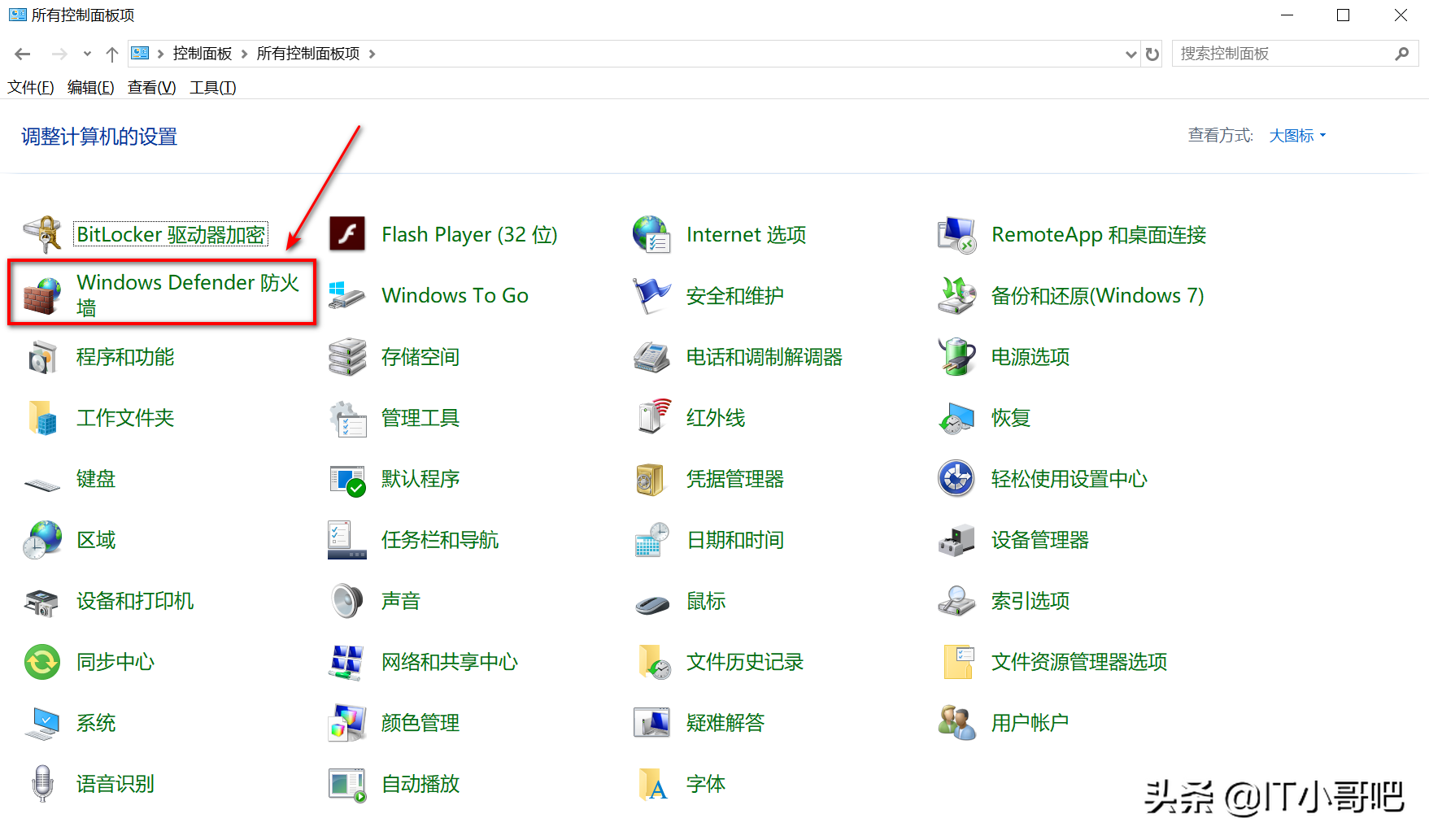Open 程序和功能
1429x840 pixels.
[x=124, y=356]
